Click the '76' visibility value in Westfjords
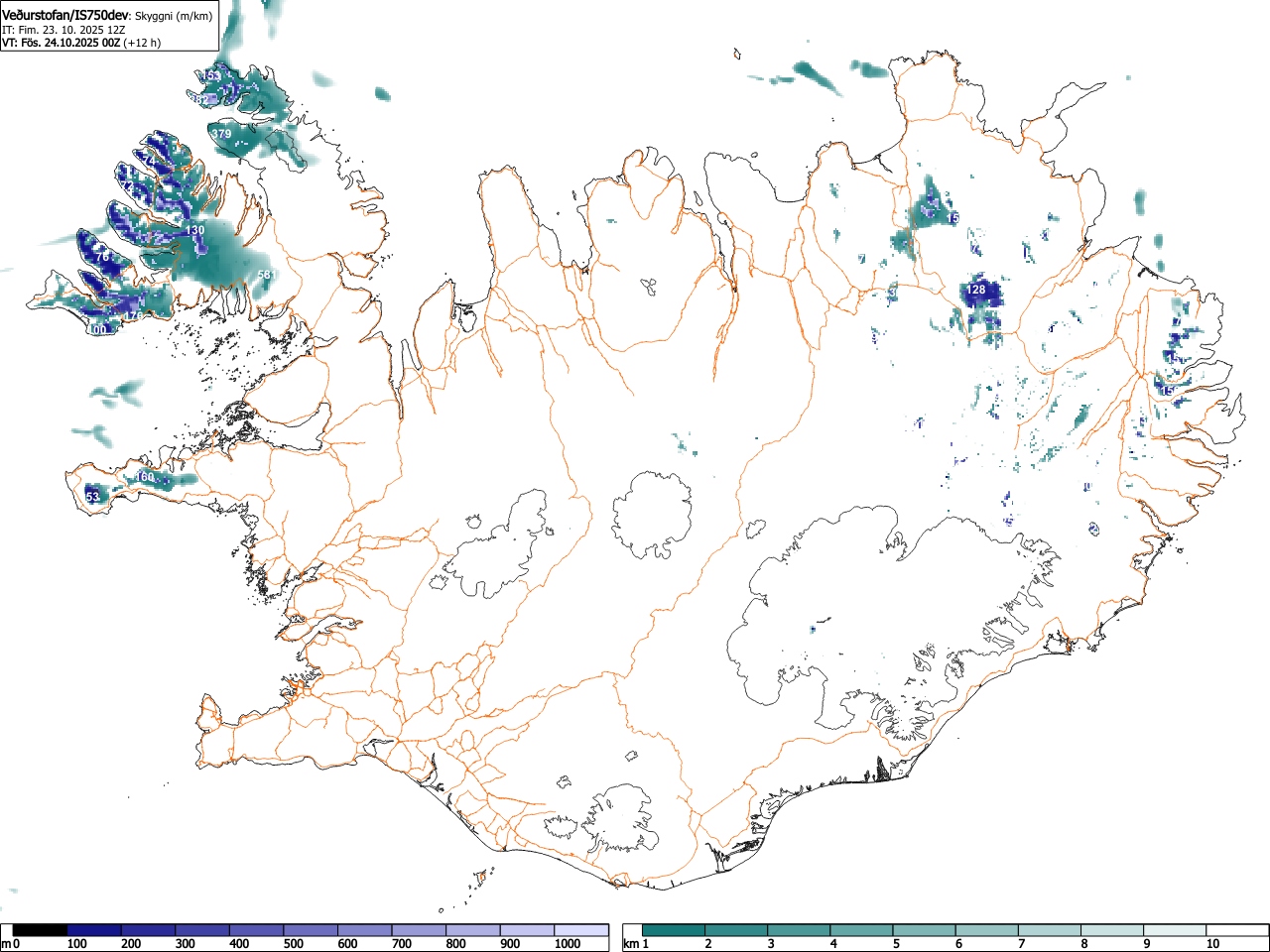1270x952 pixels. click(x=101, y=257)
